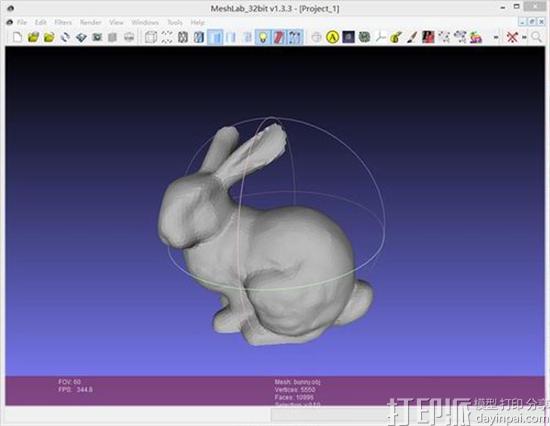The width and height of the screenshot is (550, 426).
Task: Click the second point-cluster selection tool
Action: (x=460, y=37)
